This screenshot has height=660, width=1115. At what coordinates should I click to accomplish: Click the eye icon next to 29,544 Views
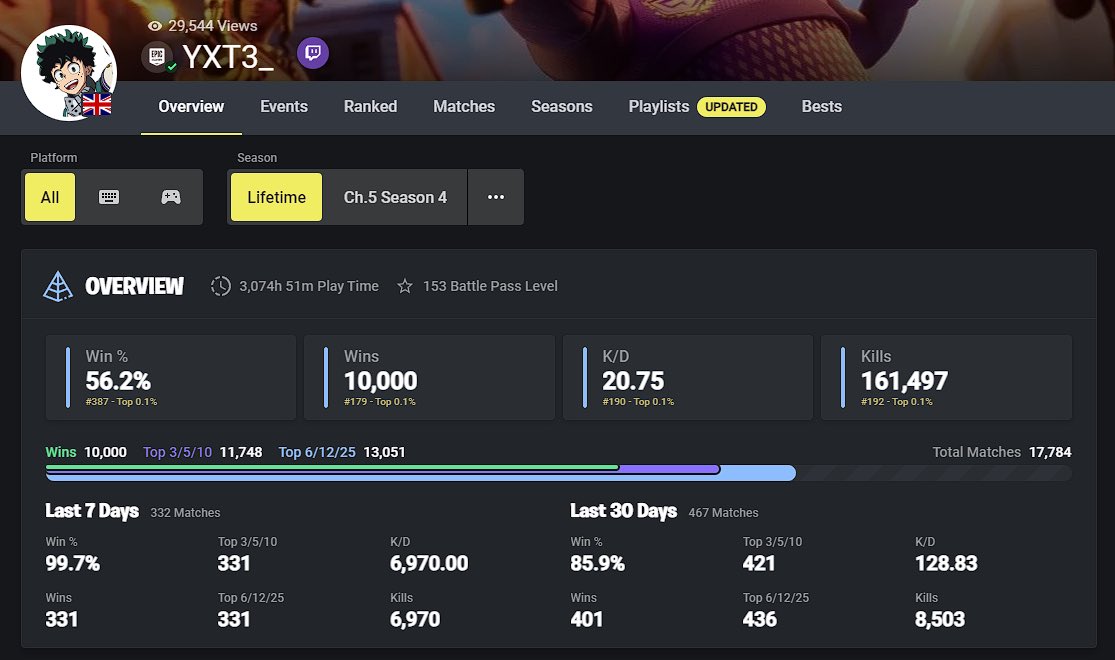coord(155,26)
